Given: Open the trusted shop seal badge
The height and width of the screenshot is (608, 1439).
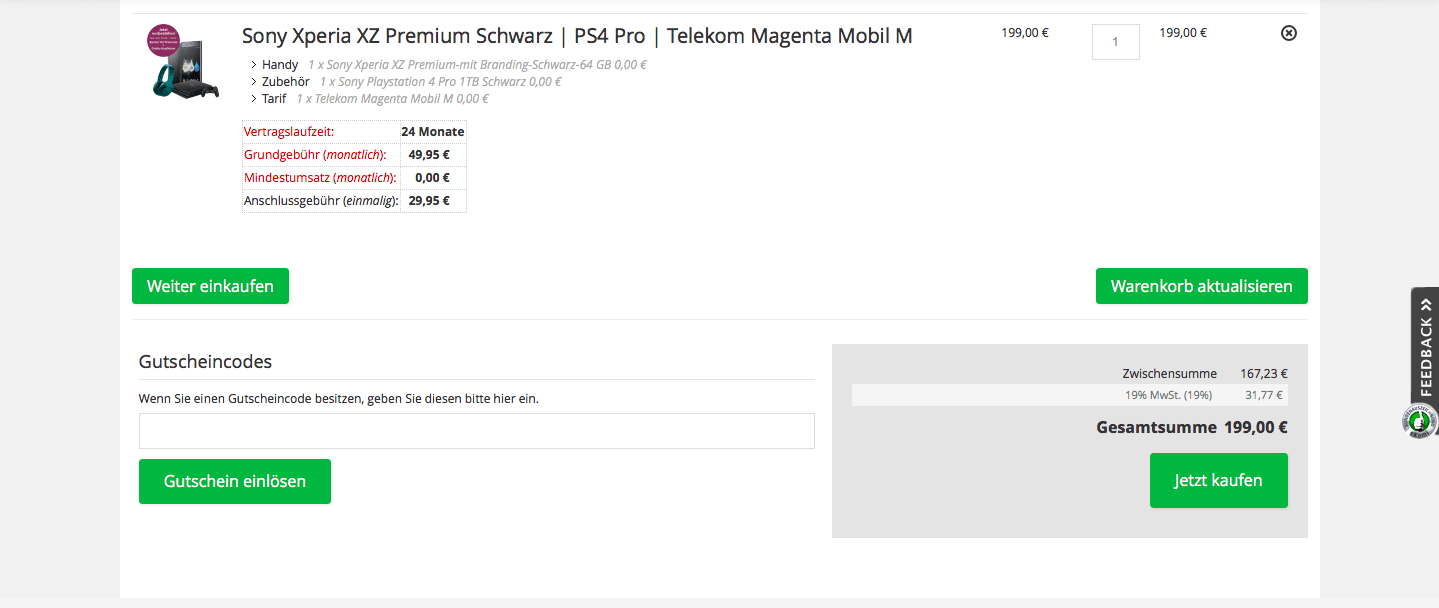Looking at the screenshot, I should [x=1420, y=421].
